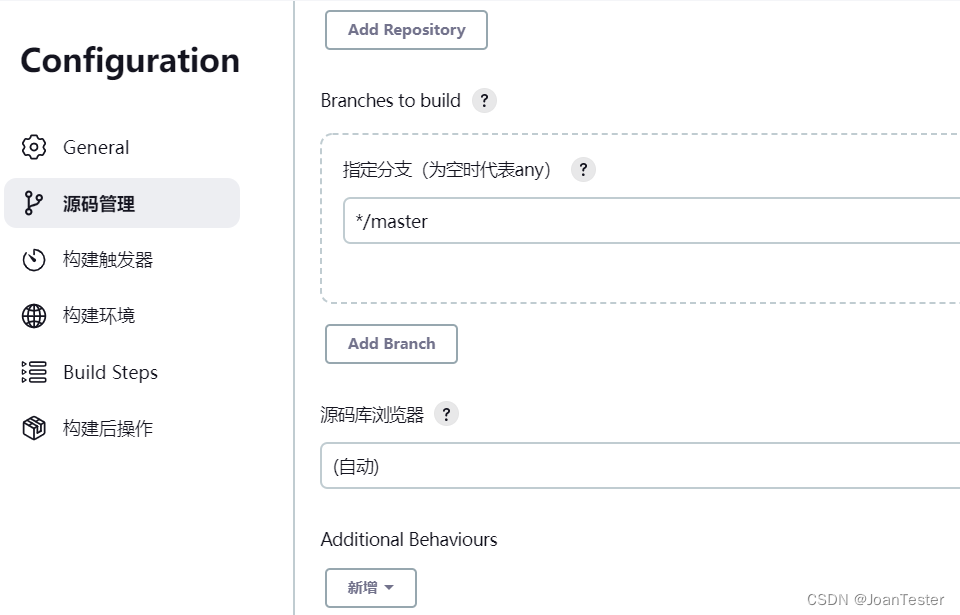Click the Add Repository button
The image size is (960, 615).
405,30
